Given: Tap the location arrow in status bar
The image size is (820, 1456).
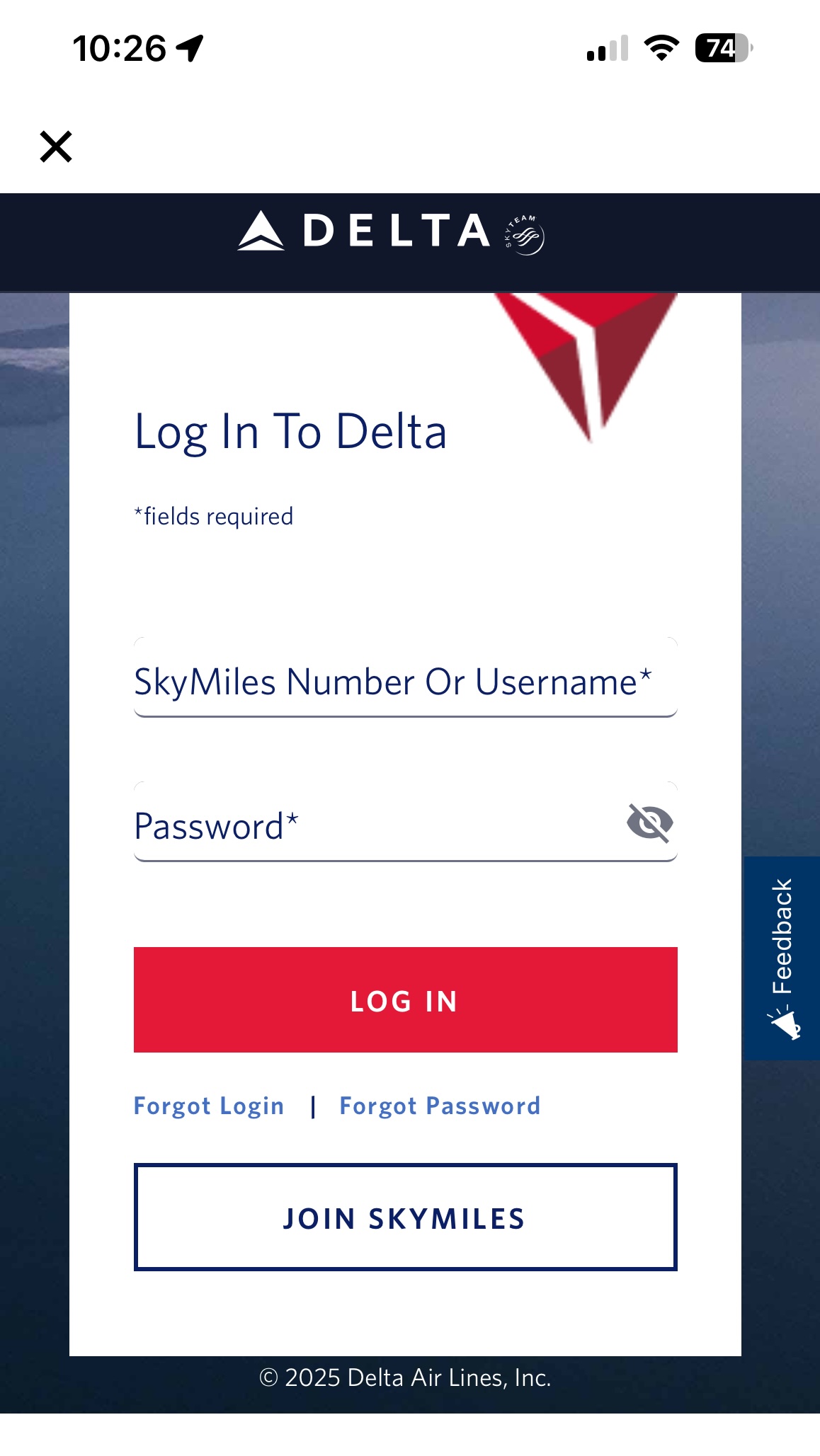Looking at the screenshot, I should 190,49.
